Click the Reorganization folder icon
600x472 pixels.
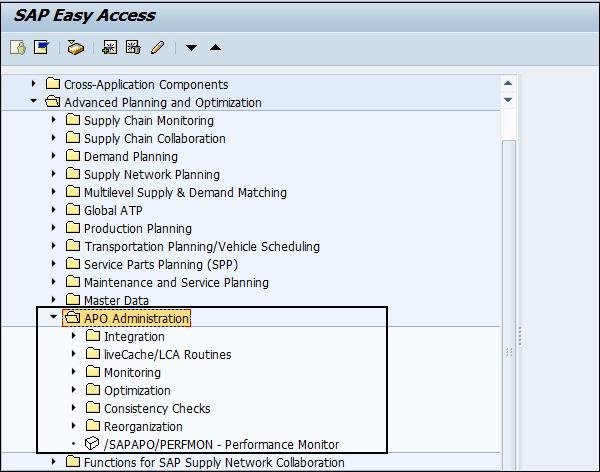point(93,425)
